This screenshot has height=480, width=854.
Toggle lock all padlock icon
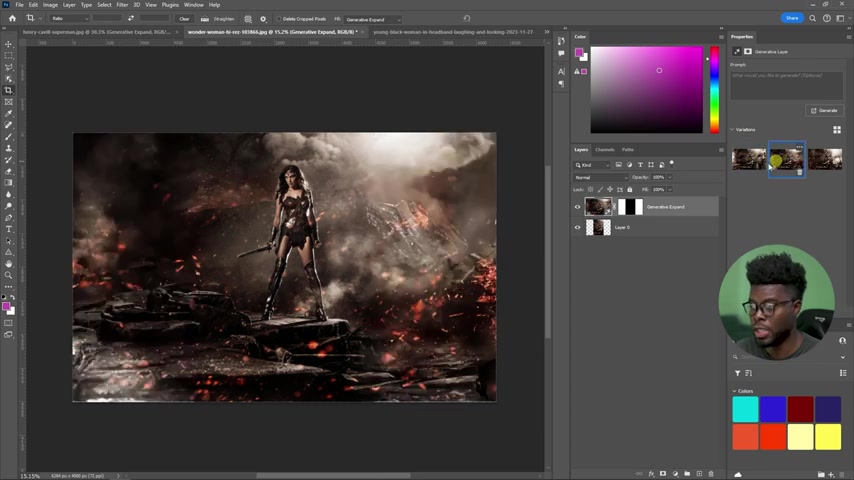[x=630, y=190]
